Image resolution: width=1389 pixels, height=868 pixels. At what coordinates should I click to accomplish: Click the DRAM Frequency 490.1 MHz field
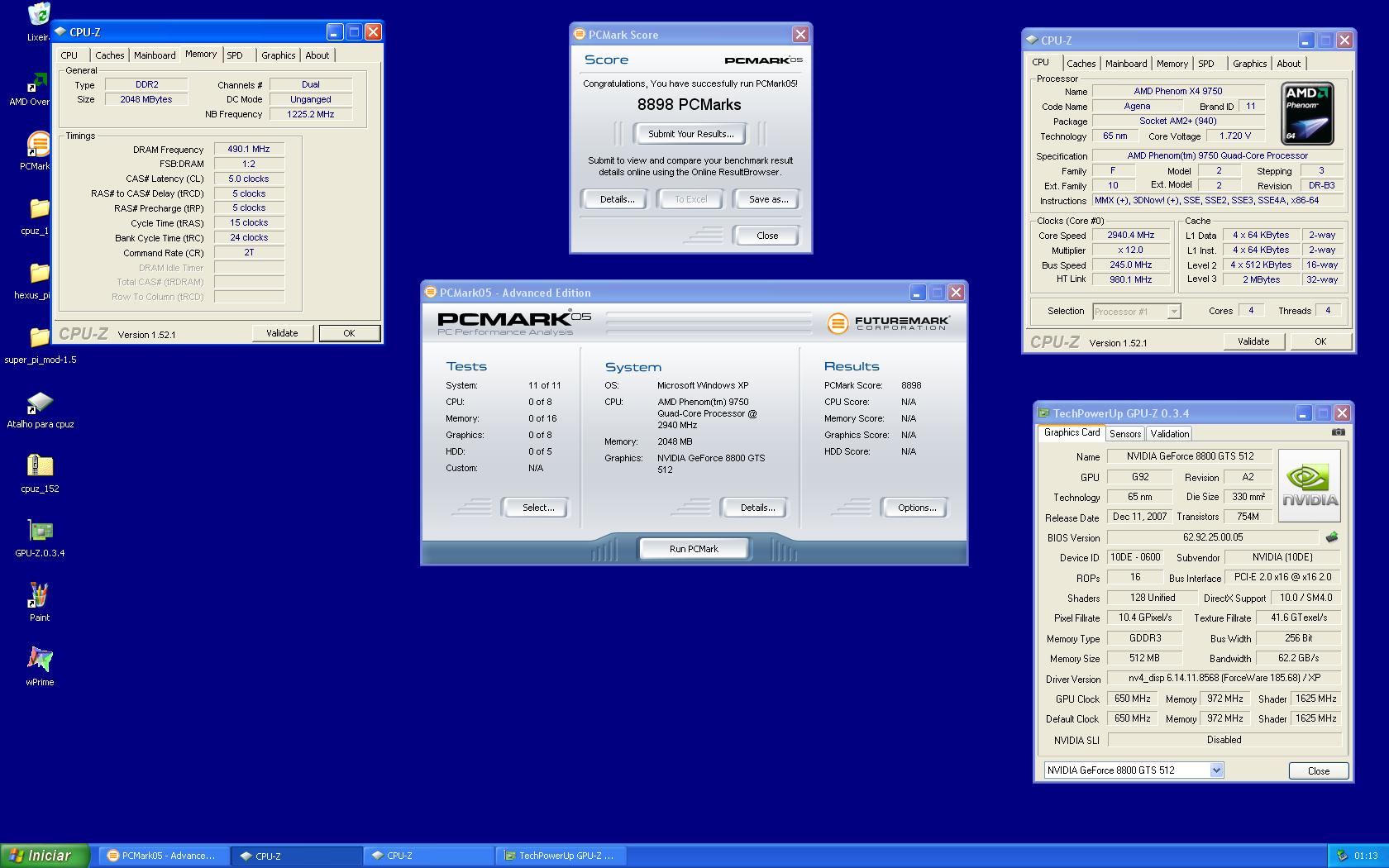pos(249,149)
